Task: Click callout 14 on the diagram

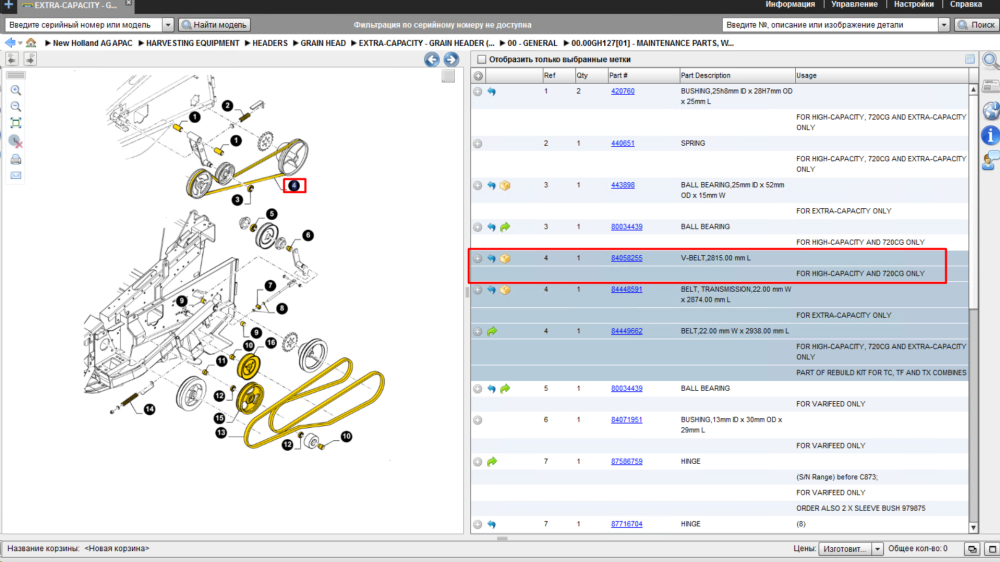Action: coord(149,409)
